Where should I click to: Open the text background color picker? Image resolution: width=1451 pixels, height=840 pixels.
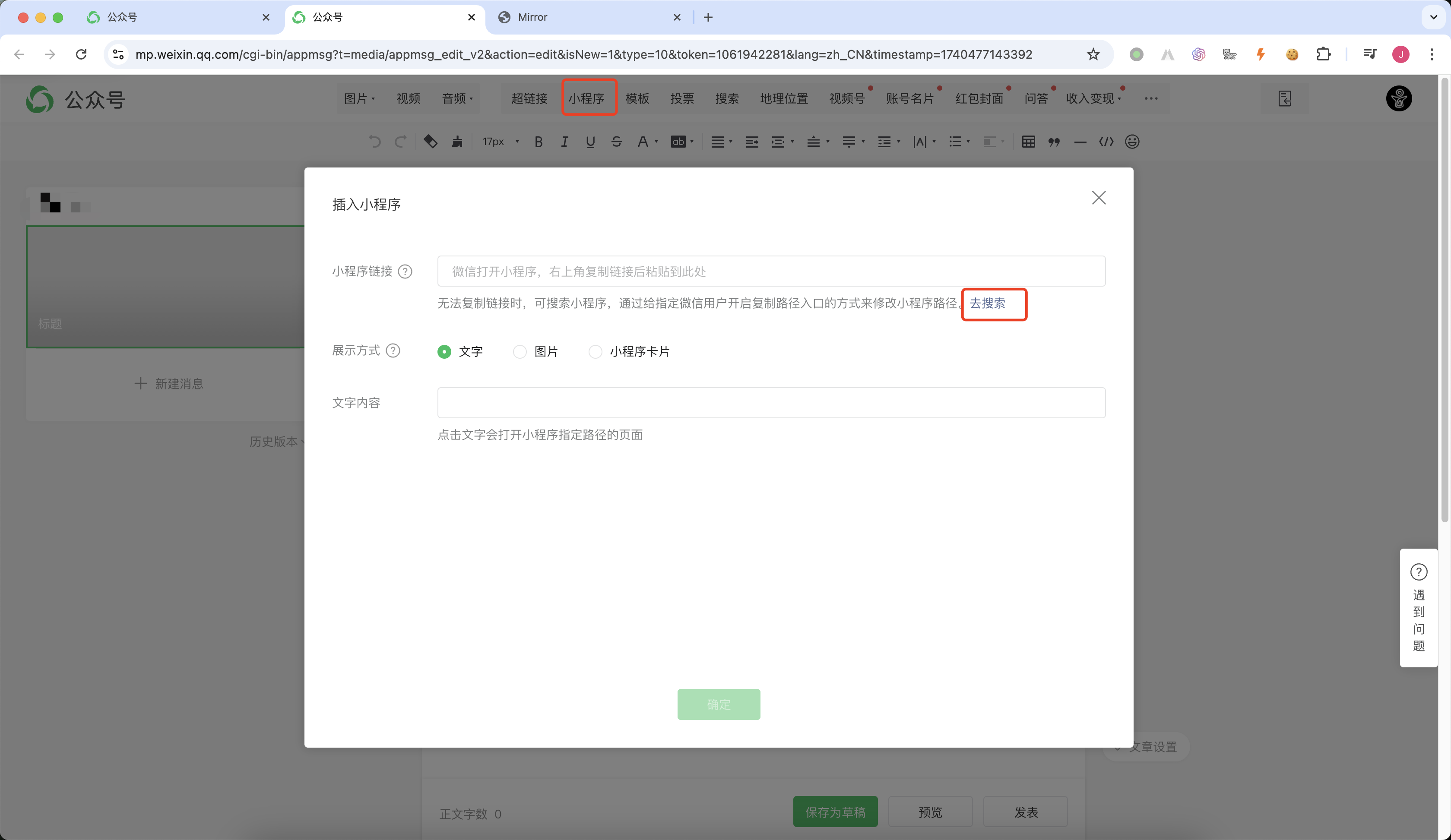coord(682,142)
